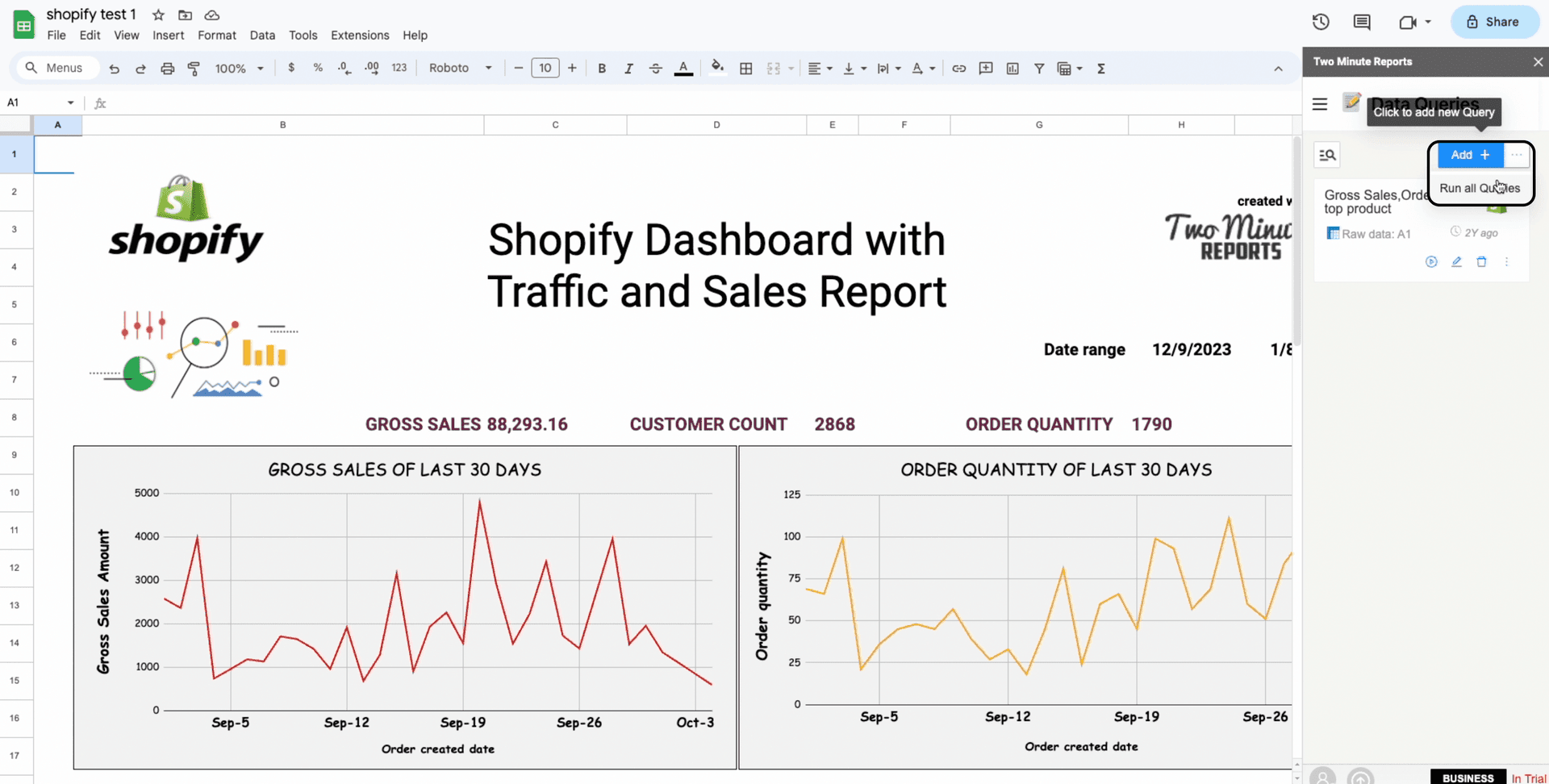The height and width of the screenshot is (784, 1549).
Task: Open the Extensions menu
Action: (x=360, y=35)
